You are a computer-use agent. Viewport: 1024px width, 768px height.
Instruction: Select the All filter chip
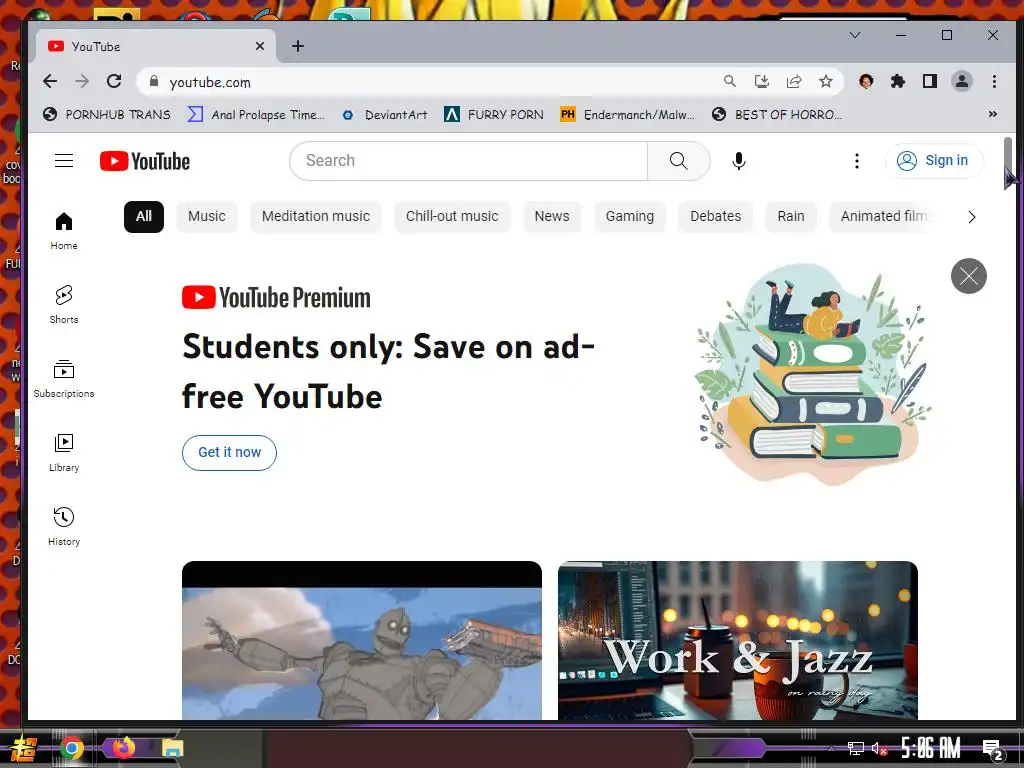click(x=144, y=216)
